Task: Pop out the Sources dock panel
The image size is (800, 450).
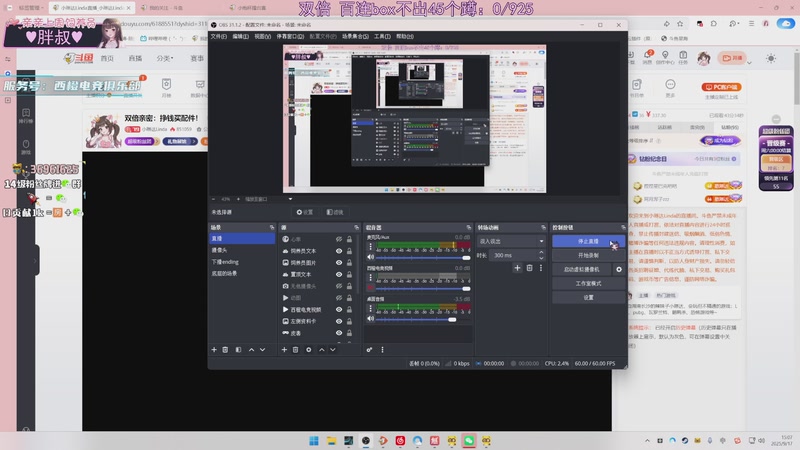Action: point(357,227)
